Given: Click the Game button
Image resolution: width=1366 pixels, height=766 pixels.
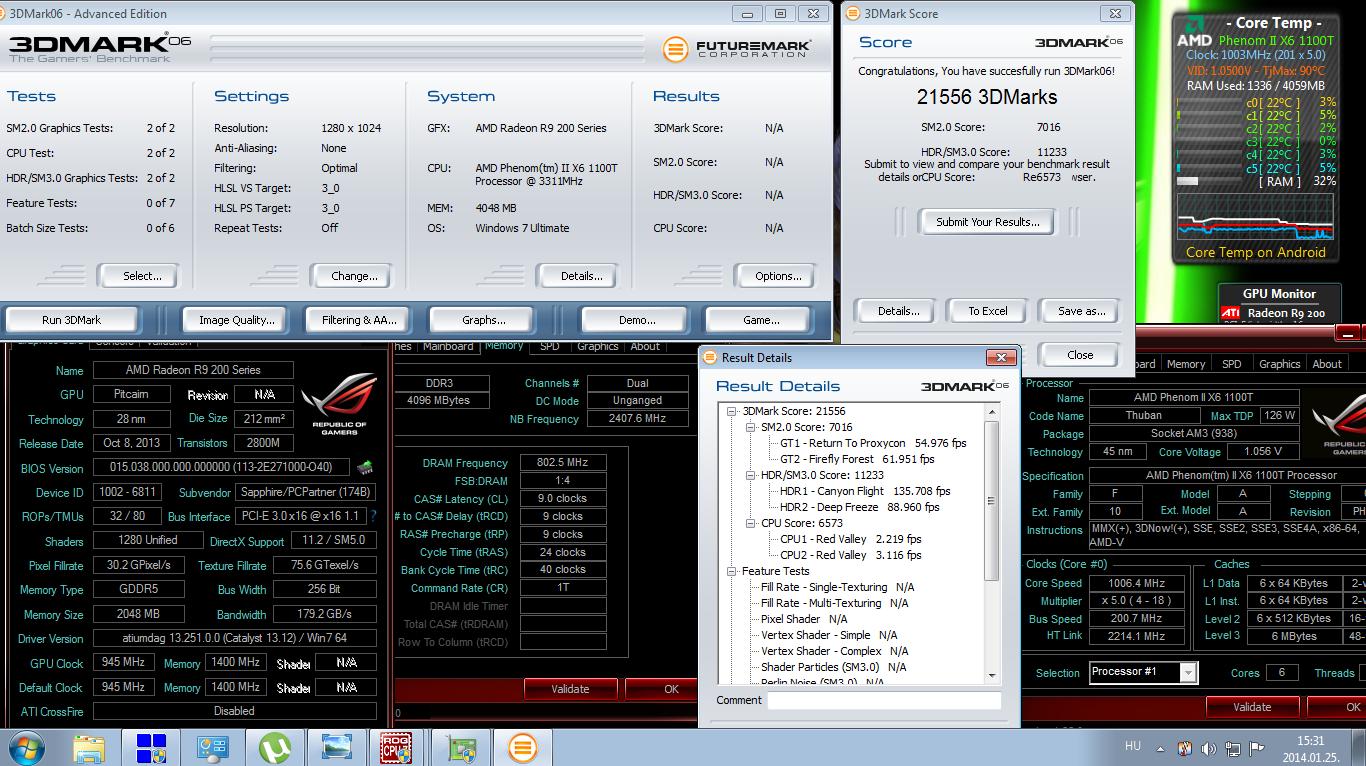Looking at the screenshot, I should pos(760,320).
